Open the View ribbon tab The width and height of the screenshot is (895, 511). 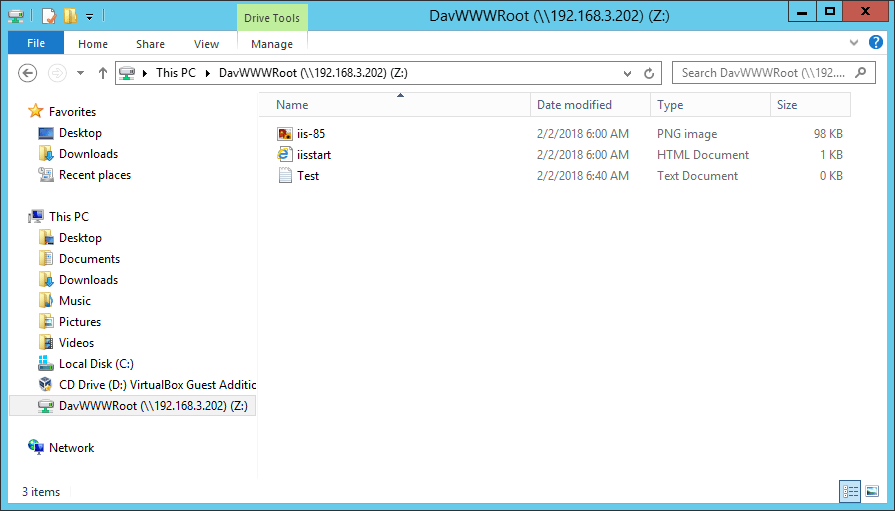tap(206, 44)
